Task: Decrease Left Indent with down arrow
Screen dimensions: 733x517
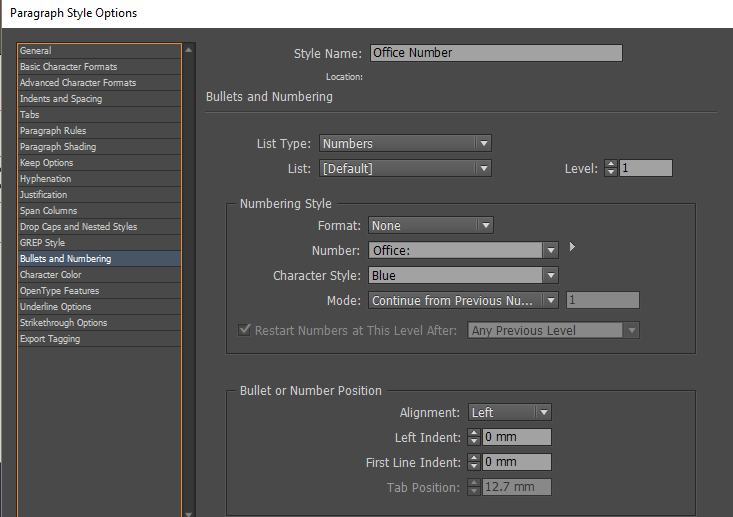Action: [474, 441]
